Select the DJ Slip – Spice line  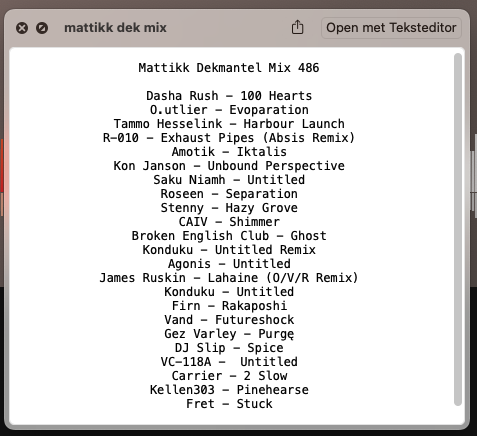[229, 348]
